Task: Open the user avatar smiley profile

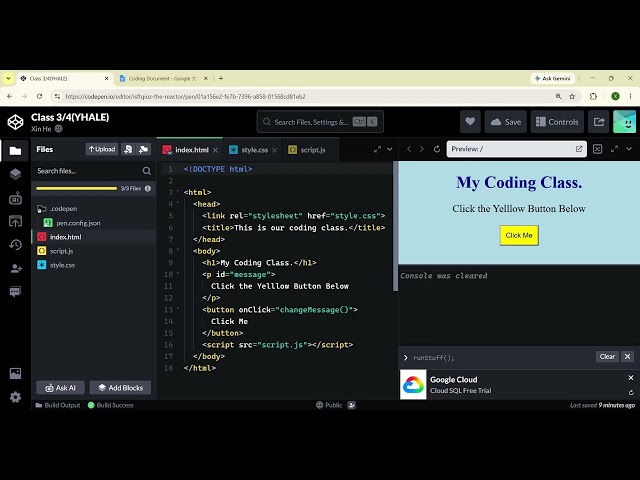Action: point(624,122)
